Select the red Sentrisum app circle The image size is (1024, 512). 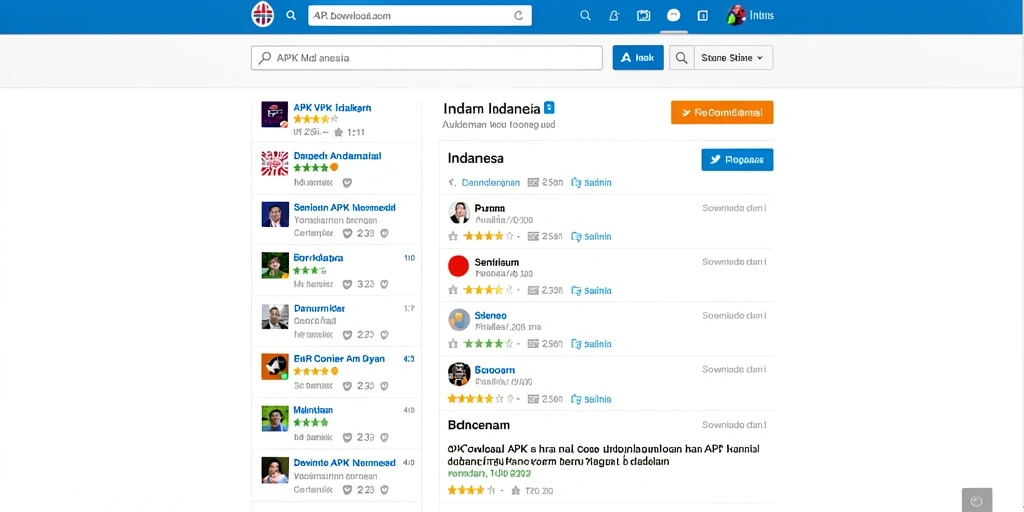(458, 266)
